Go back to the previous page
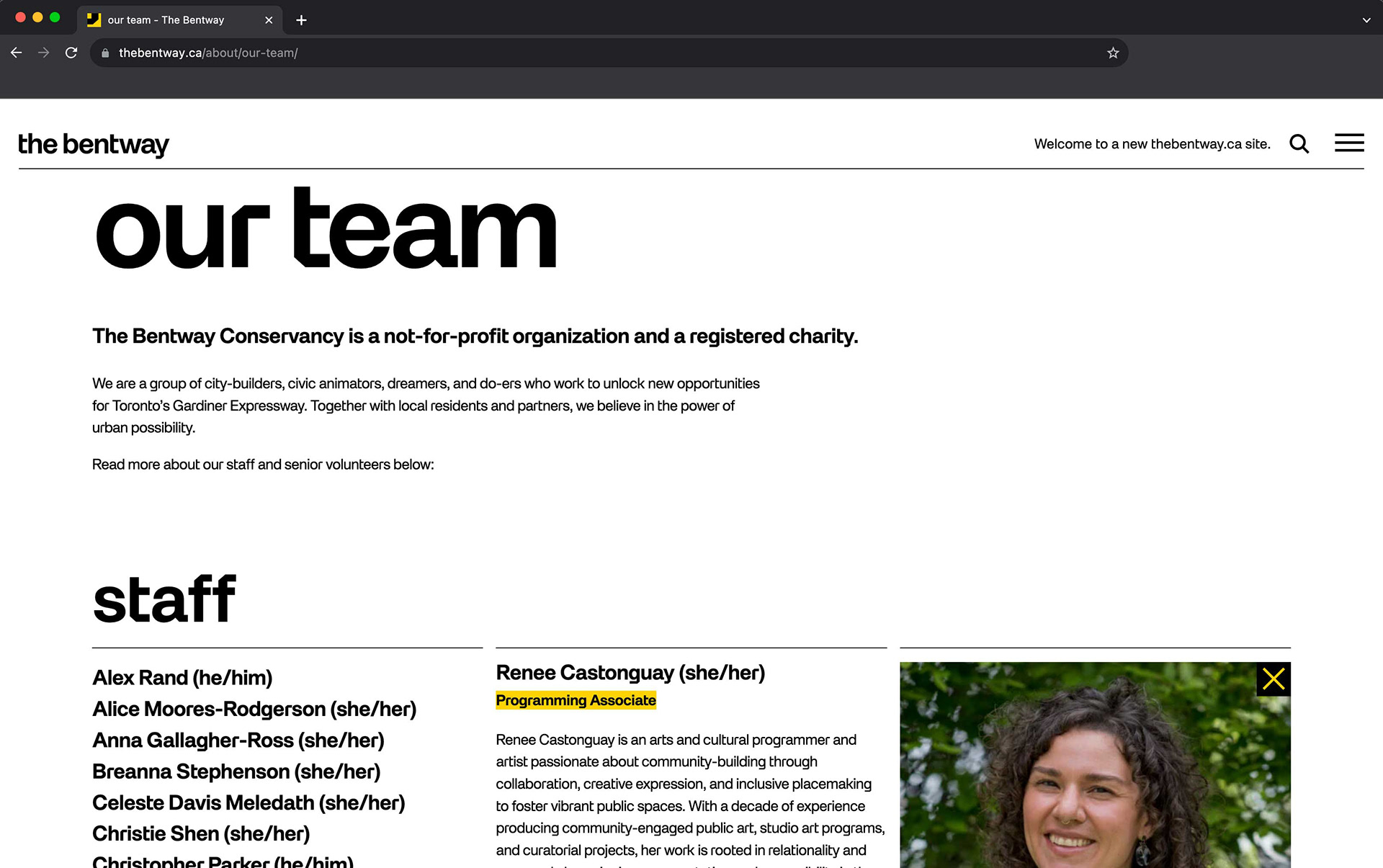Viewport: 1383px width, 868px height. click(x=17, y=53)
